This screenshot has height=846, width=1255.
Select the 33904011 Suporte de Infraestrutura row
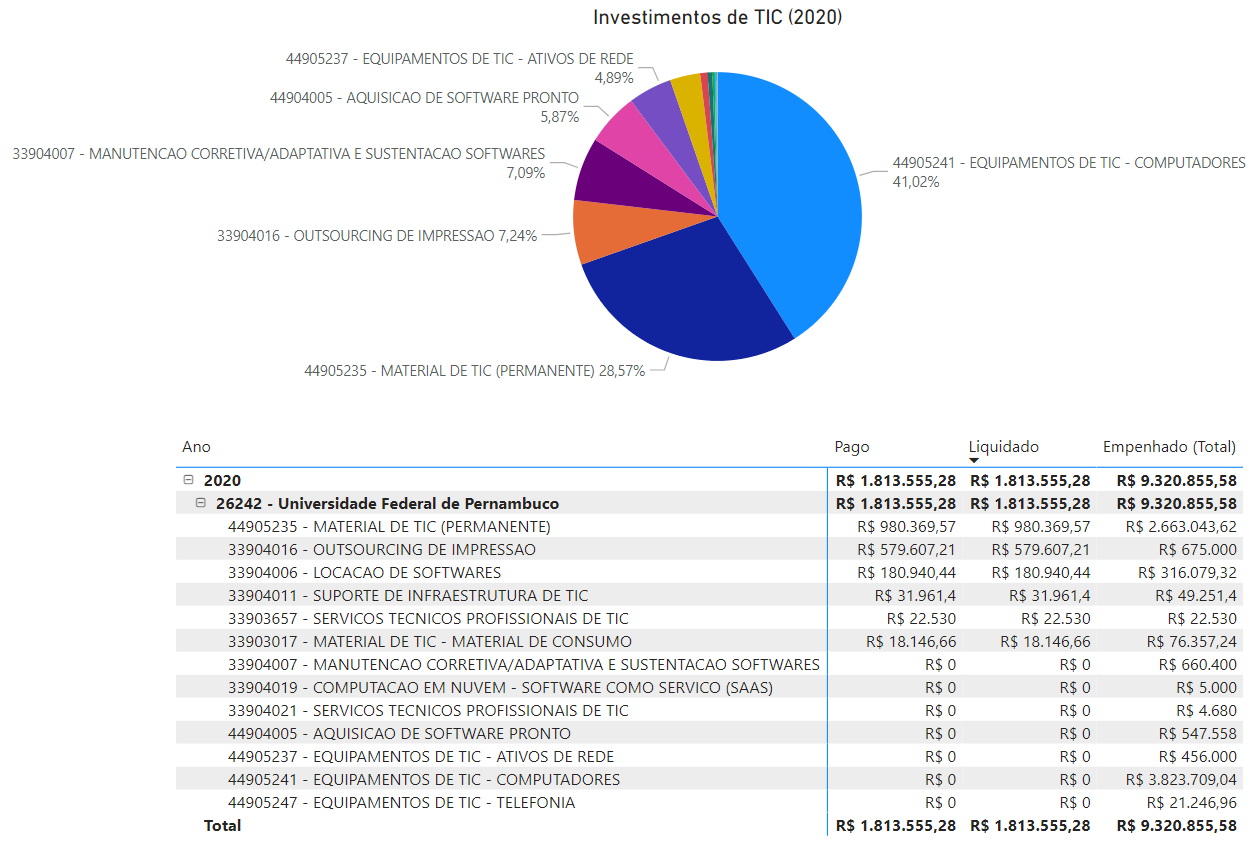coord(408,596)
